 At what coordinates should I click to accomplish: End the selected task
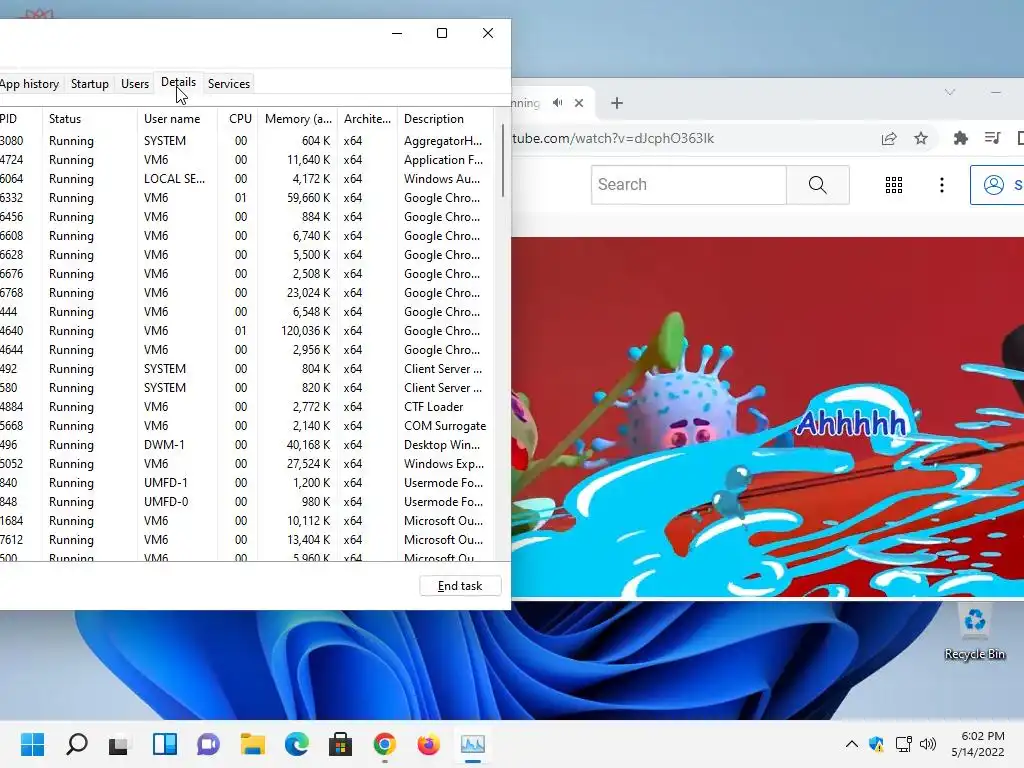tap(460, 586)
